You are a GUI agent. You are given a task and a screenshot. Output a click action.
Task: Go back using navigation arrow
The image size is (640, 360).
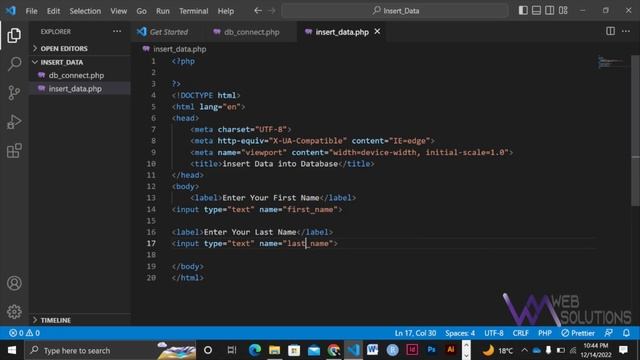click(x=258, y=11)
